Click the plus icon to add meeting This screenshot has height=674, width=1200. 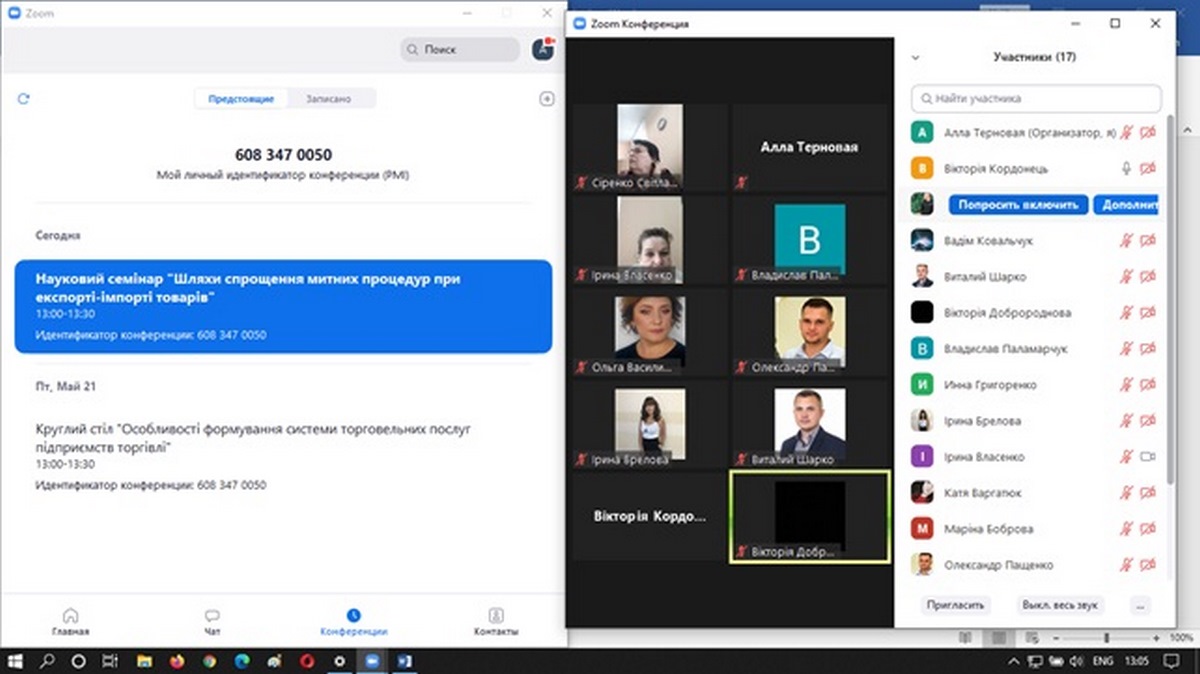[546, 98]
